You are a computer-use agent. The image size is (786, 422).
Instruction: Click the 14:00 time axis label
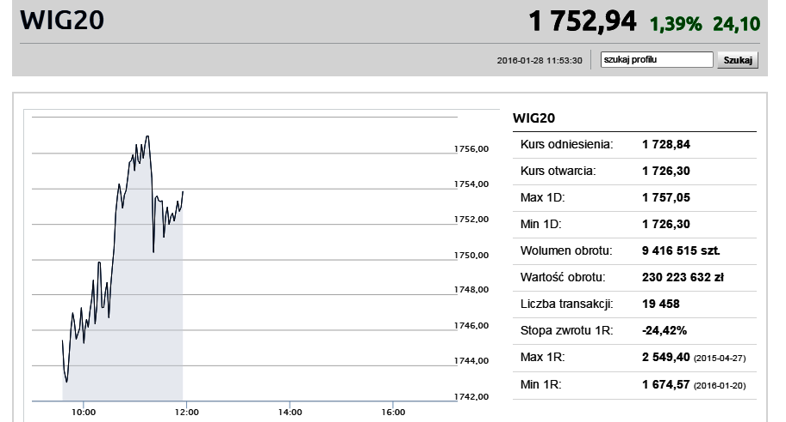(289, 411)
